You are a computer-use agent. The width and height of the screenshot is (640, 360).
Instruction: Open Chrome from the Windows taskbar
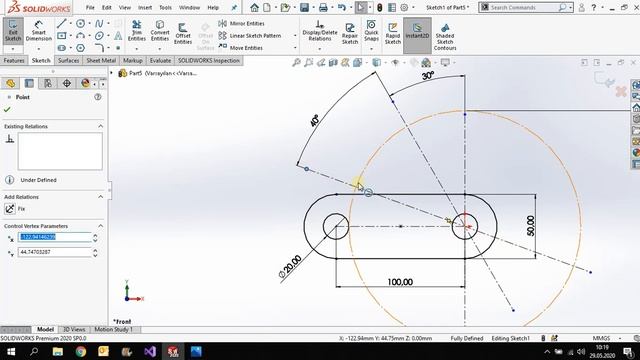pos(81,351)
